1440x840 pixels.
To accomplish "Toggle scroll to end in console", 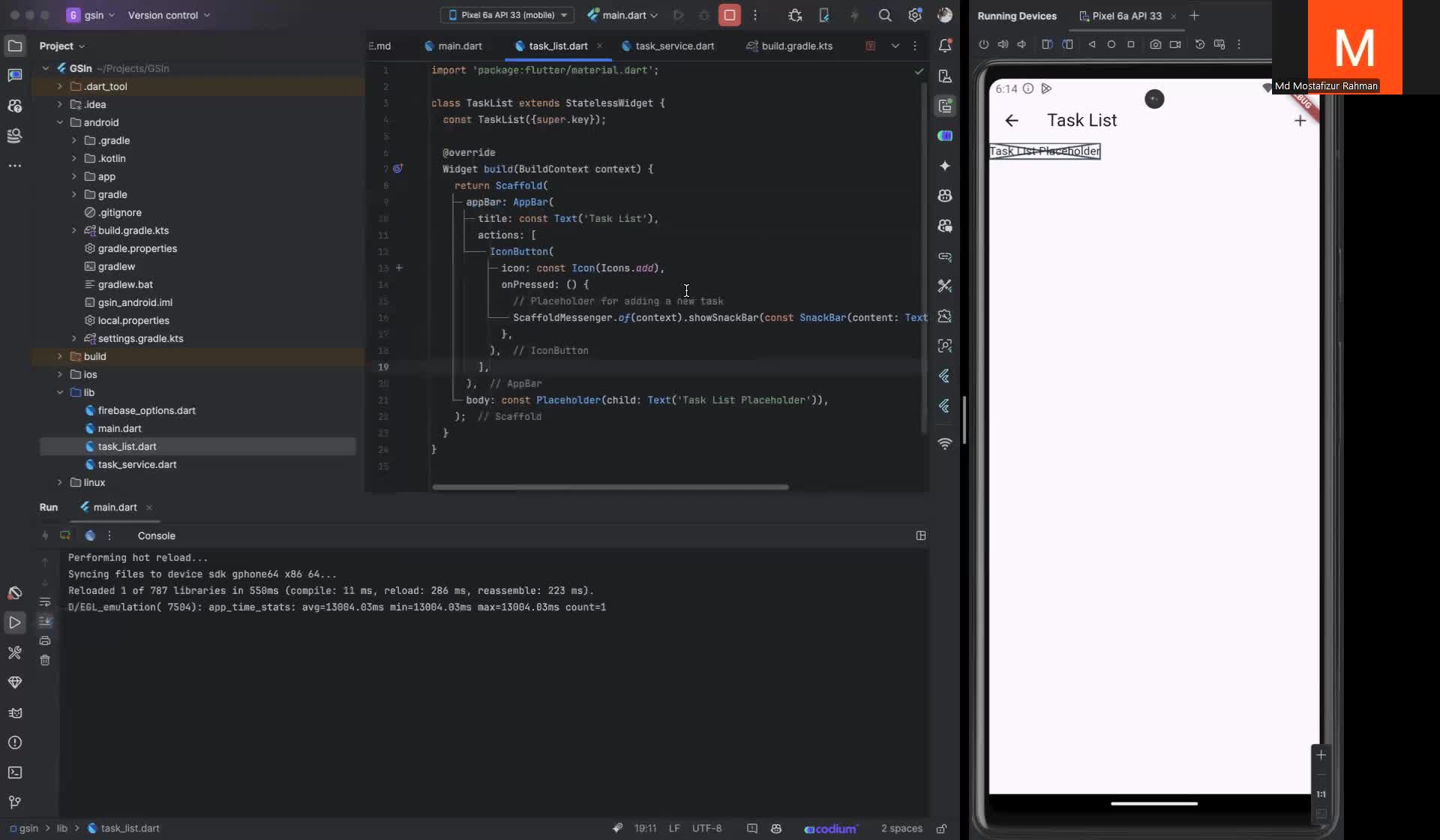I will tap(45, 621).
